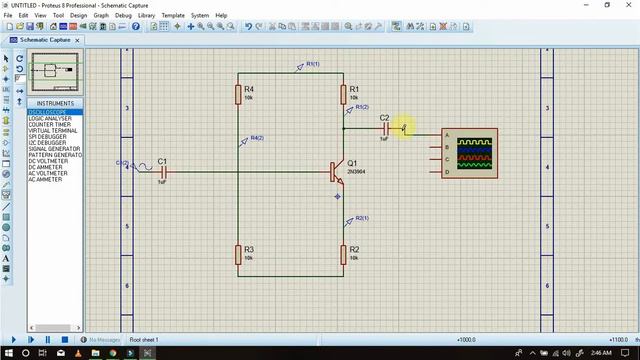640x360 pixels.
Task: Close the Schematic Capture tab
Action: [77, 40]
